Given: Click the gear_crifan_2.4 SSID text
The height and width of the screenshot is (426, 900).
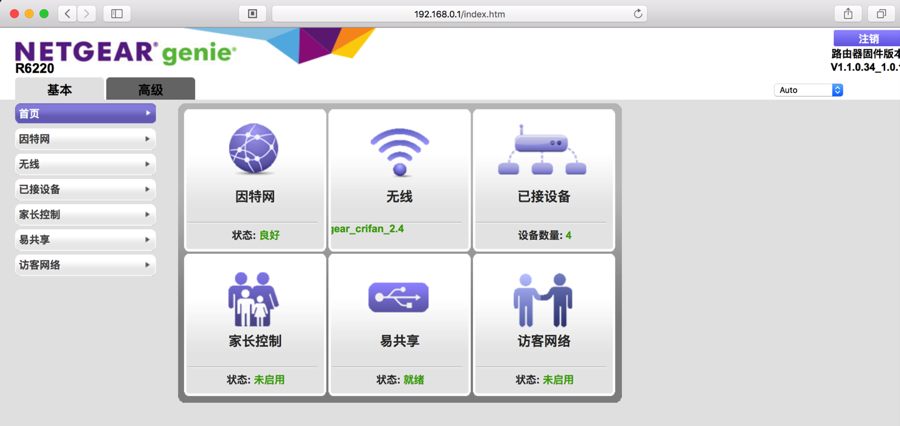Looking at the screenshot, I should (368, 229).
